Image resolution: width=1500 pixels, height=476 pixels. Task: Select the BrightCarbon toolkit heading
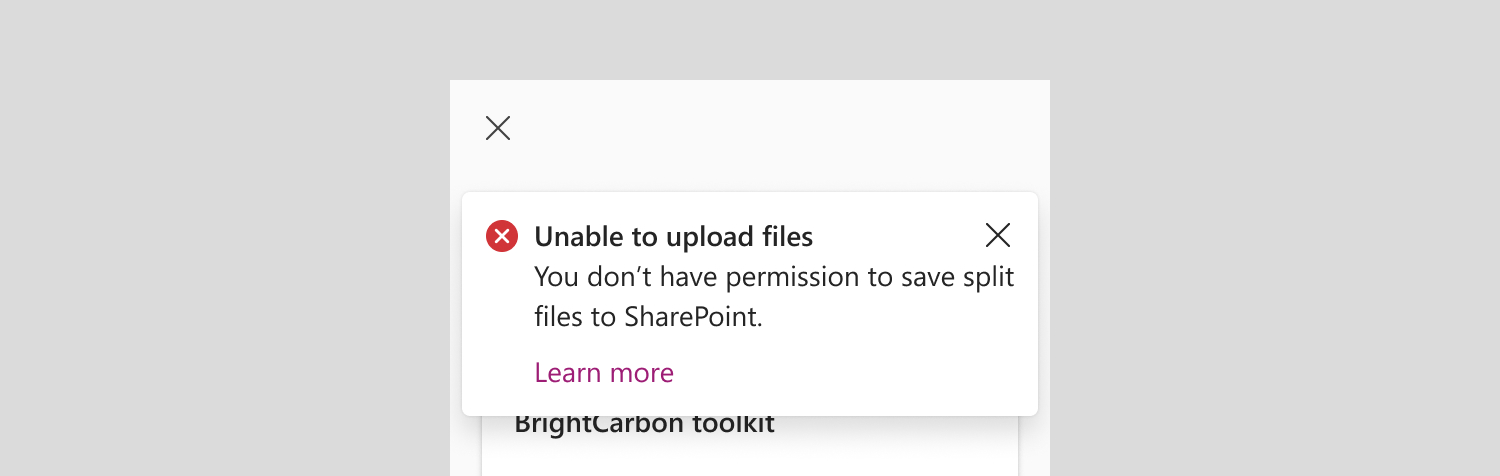click(x=644, y=425)
